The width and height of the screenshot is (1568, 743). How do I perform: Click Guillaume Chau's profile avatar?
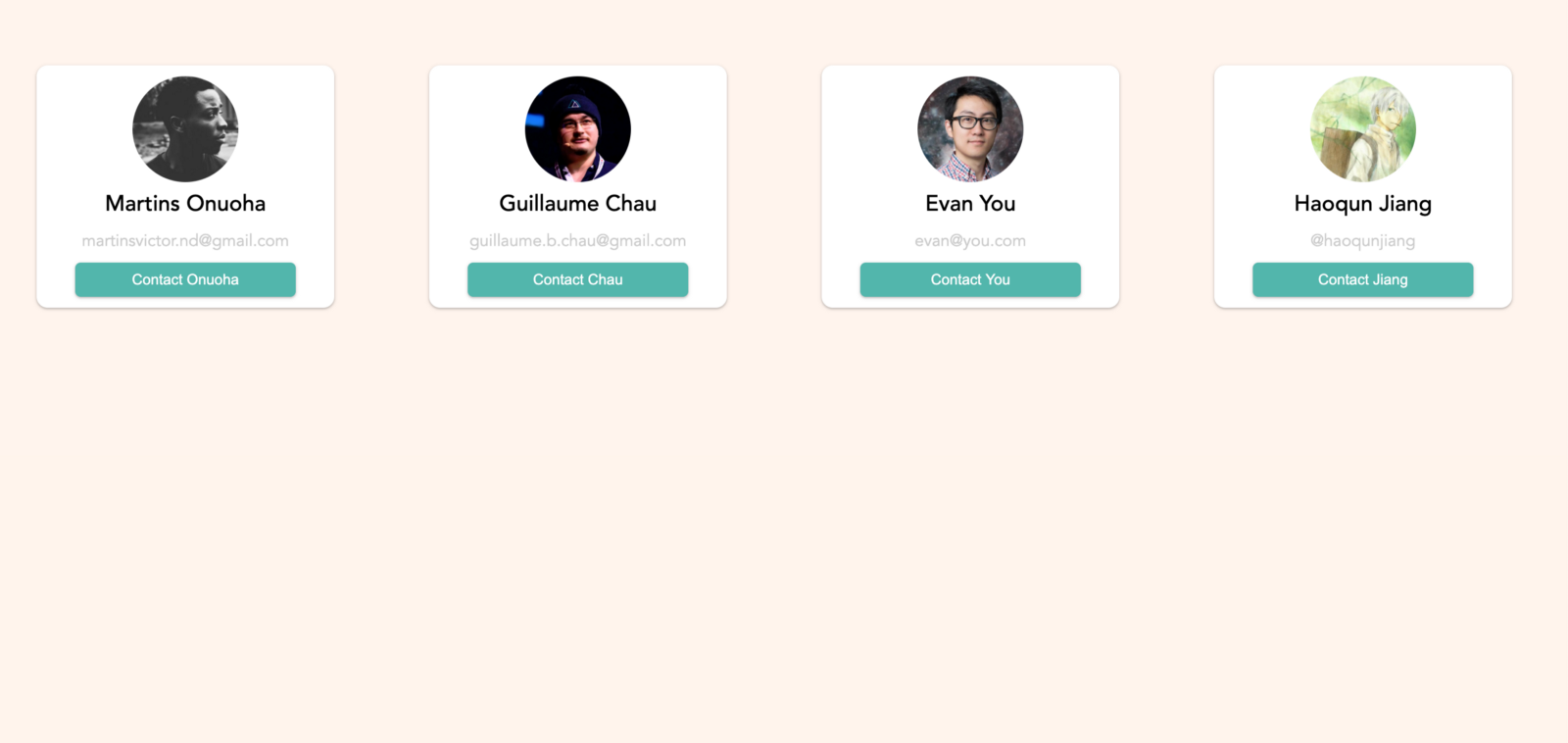[x=578, y=129]
